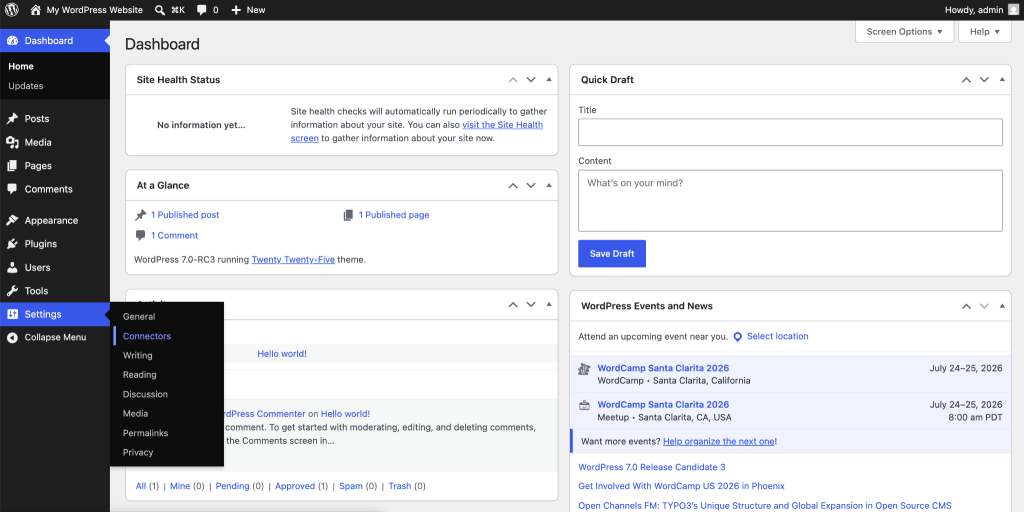Open Media in the Settings flyout
Image resolution: width=1024 pixels, height=512 pixels.
pyautogui.click(x=135, y=413)
